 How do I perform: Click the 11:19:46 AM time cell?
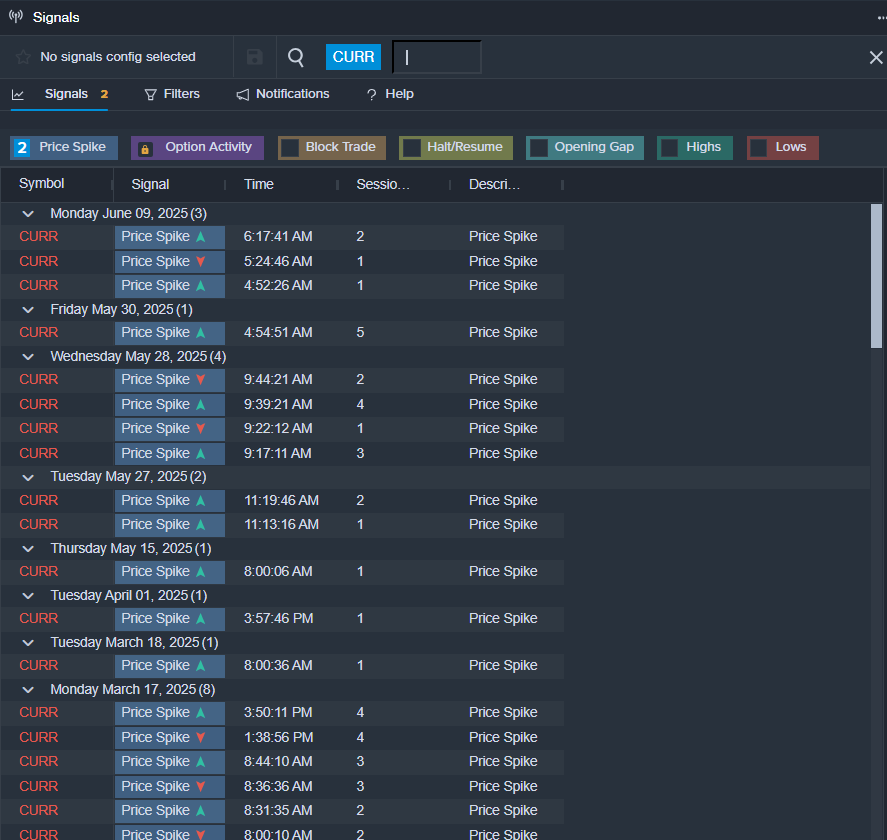coord(281,501)
